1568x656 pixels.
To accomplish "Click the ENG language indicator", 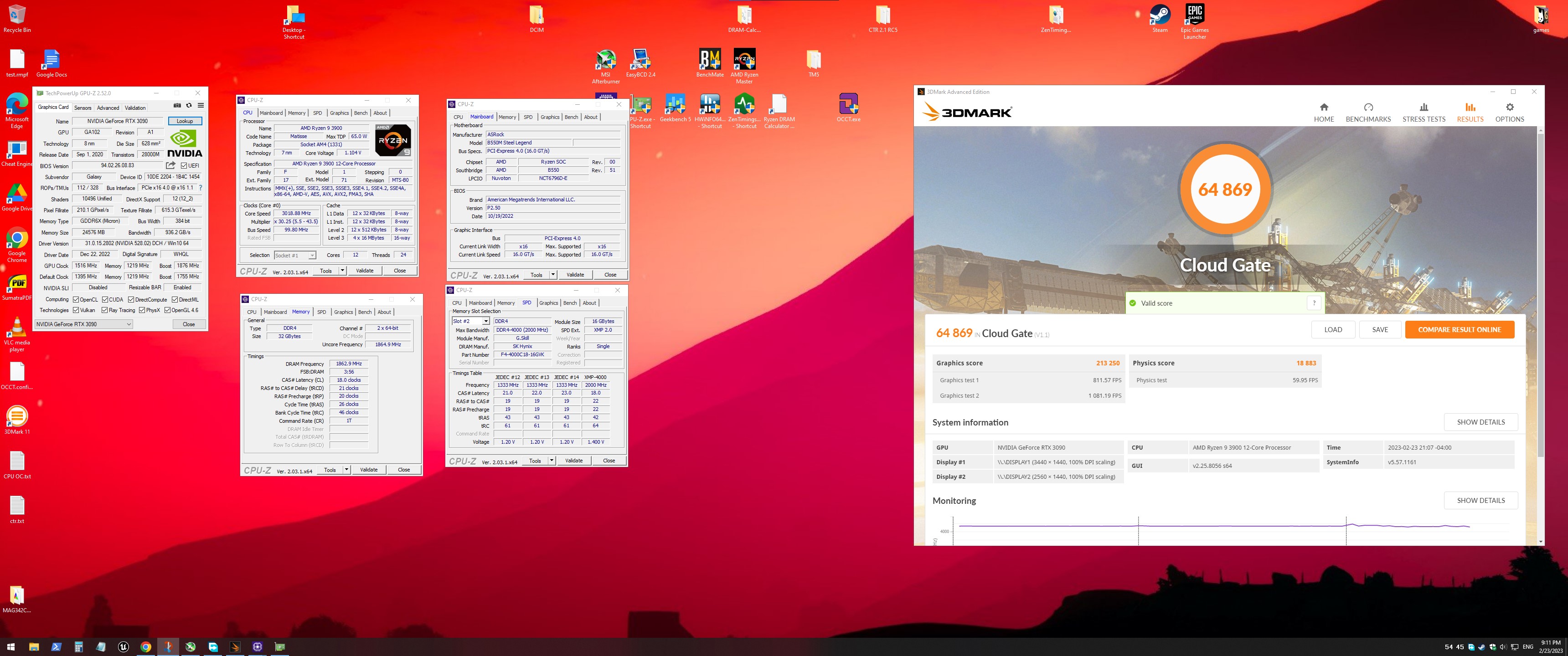I will click(1527, 647).
